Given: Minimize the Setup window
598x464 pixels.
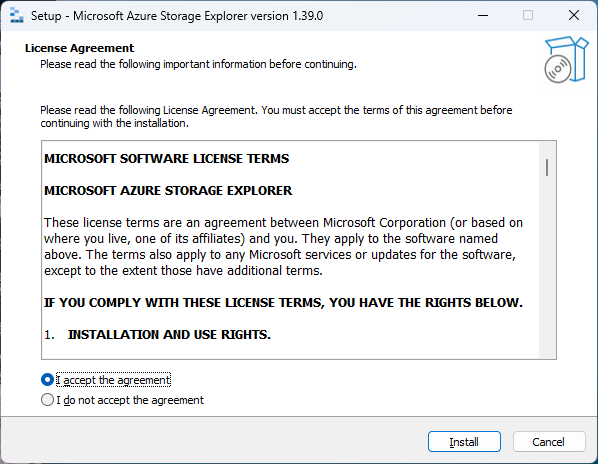Looking at the screenshot, I should pos(483,16).
